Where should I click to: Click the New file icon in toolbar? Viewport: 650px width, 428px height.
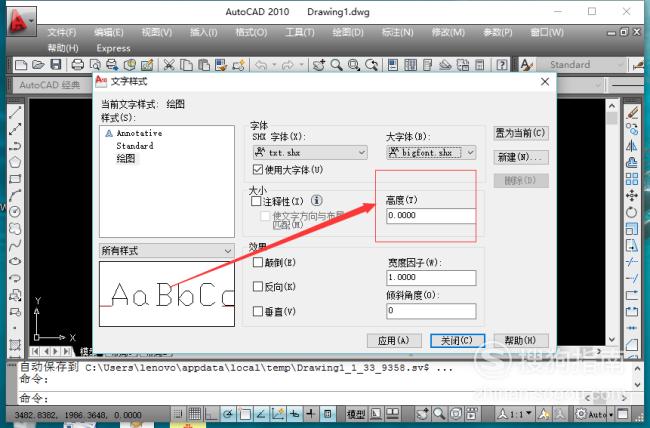[21, 65]
